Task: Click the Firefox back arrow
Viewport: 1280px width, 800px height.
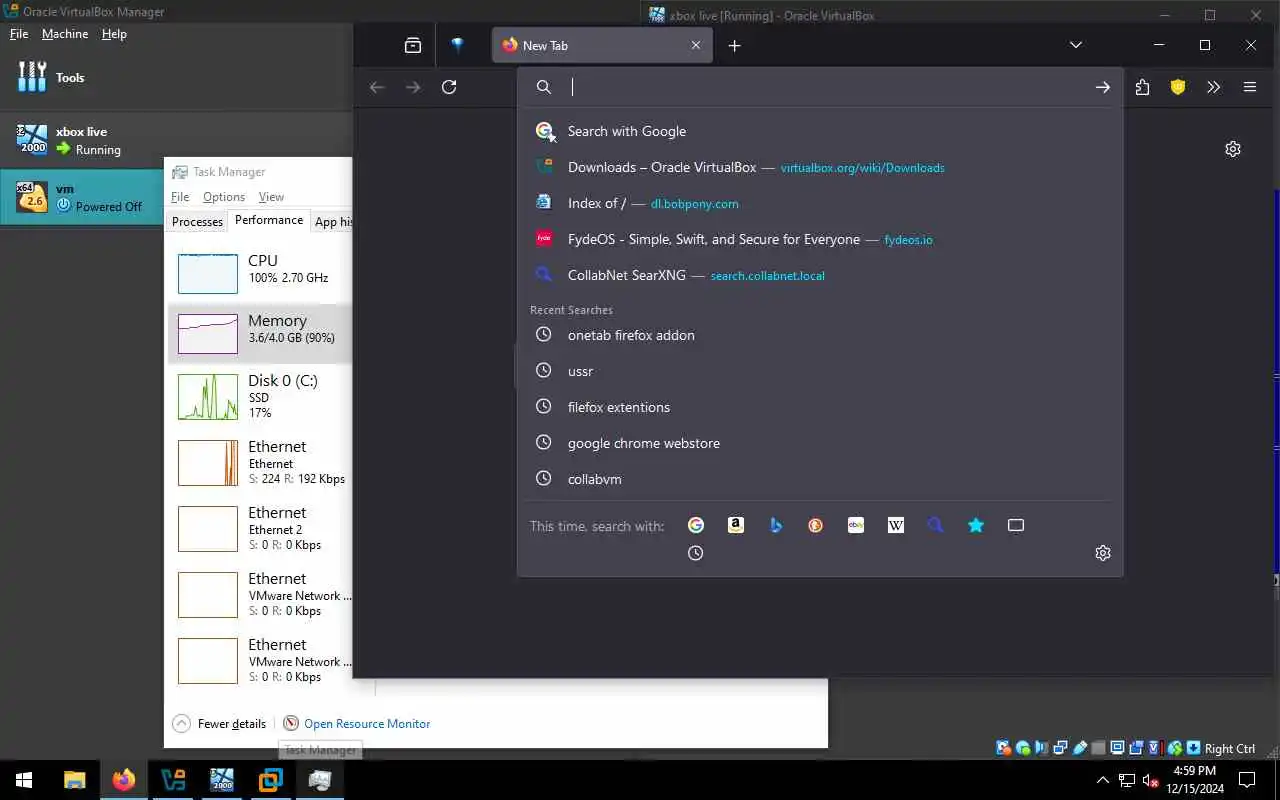Action: (x=377, y=87)
